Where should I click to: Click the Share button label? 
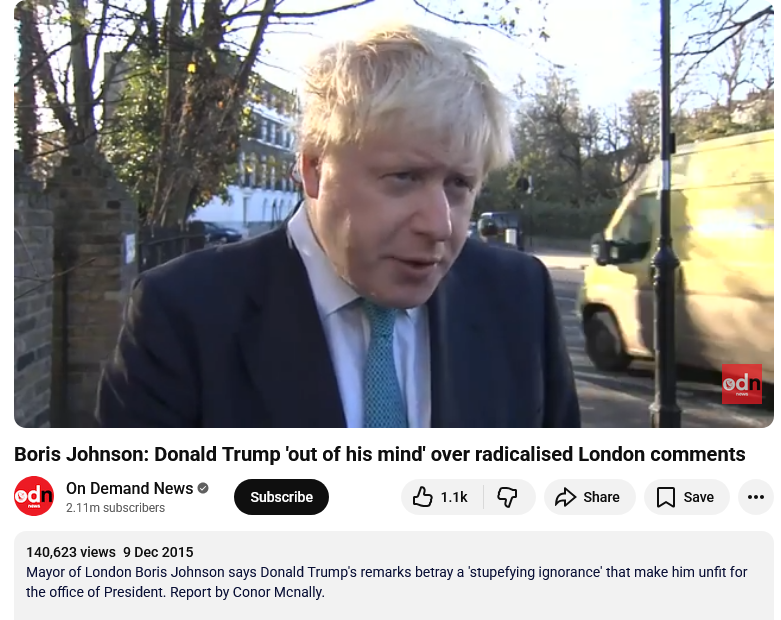tap(601, 497)
